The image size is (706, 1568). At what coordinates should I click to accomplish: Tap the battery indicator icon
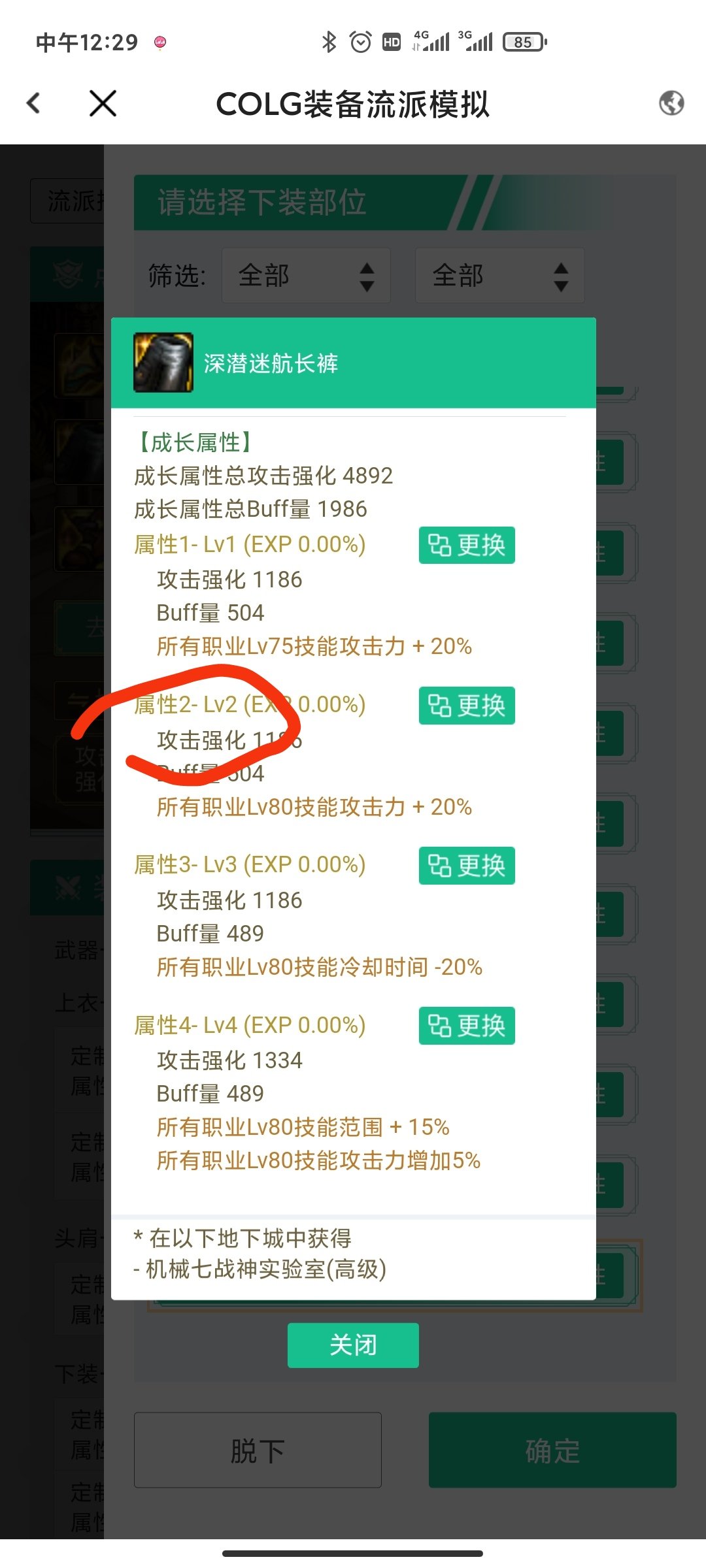(x=524, y=42)
